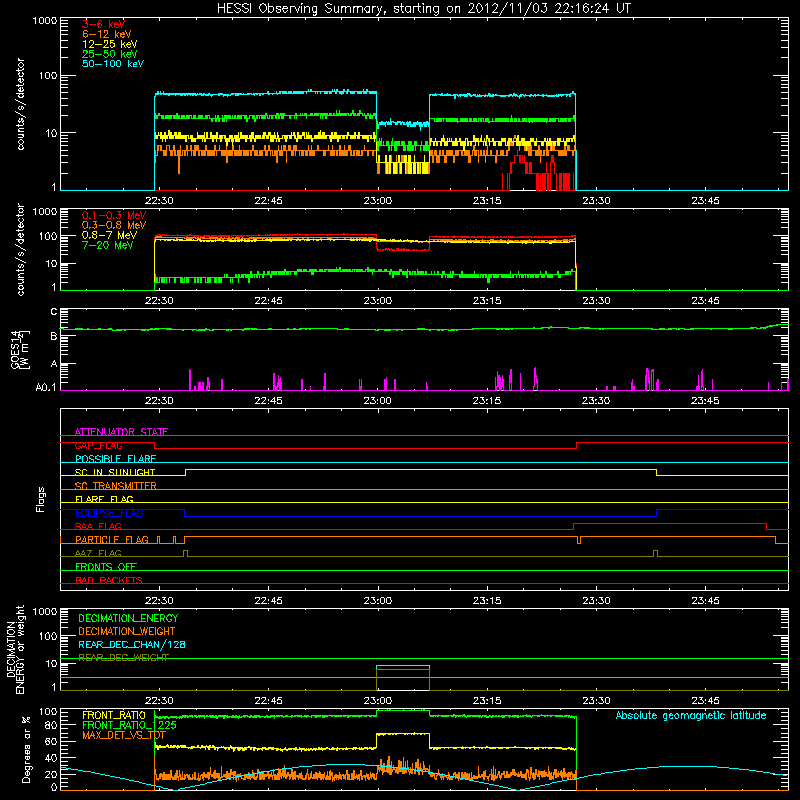Image resolution: width=800 pixels, height=800 pixels.
Task: Click the 23:00 tick under the keV panel
Action: click(x=378, y=201)
